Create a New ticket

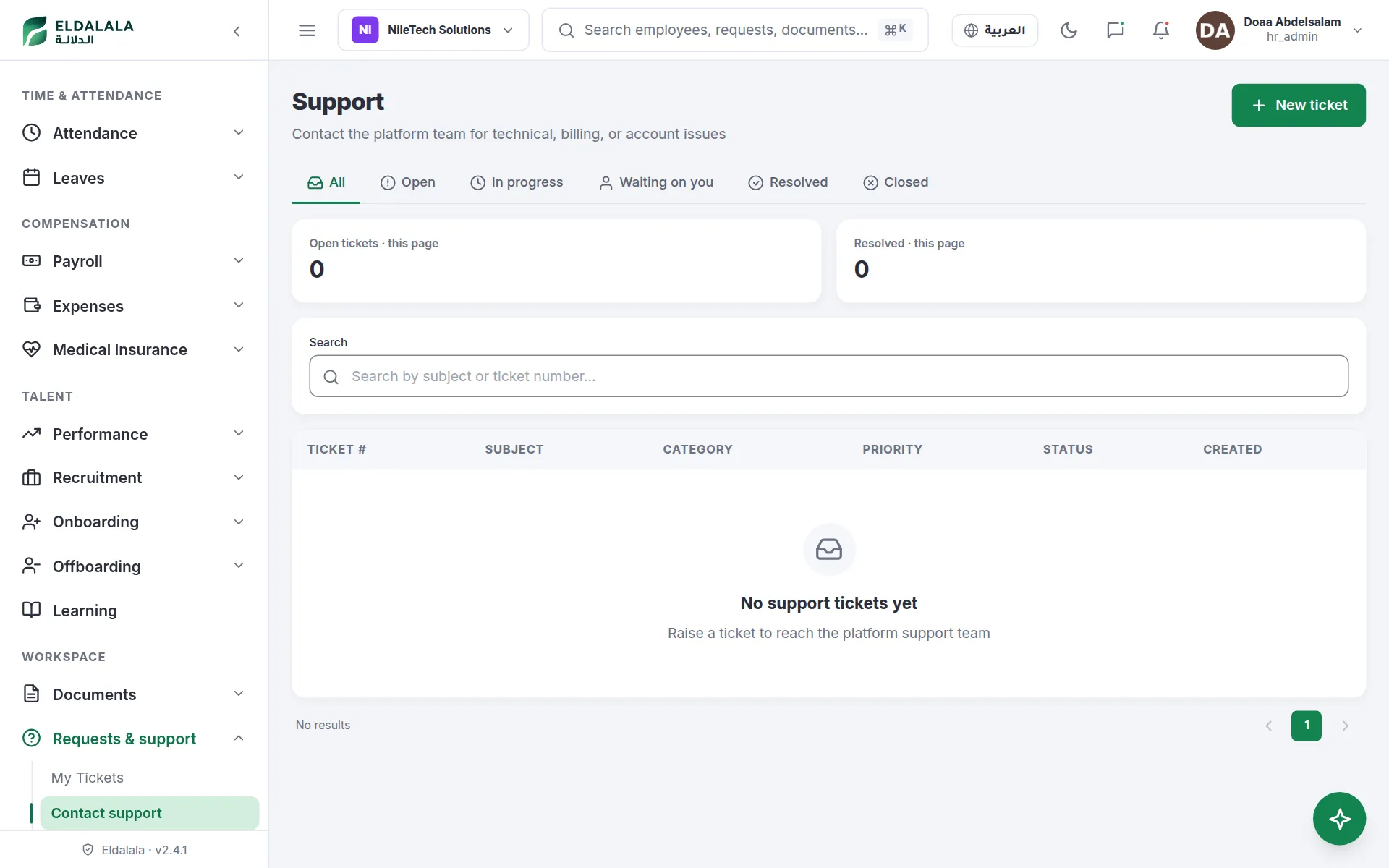coord(1299,106)
